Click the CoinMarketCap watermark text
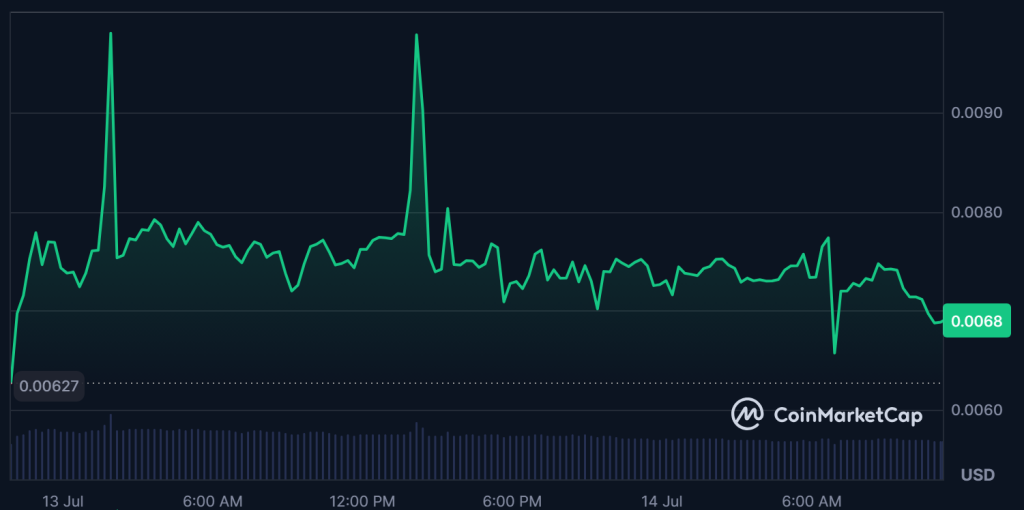Viewport: 1024px width, 510px height. [846, 414]
